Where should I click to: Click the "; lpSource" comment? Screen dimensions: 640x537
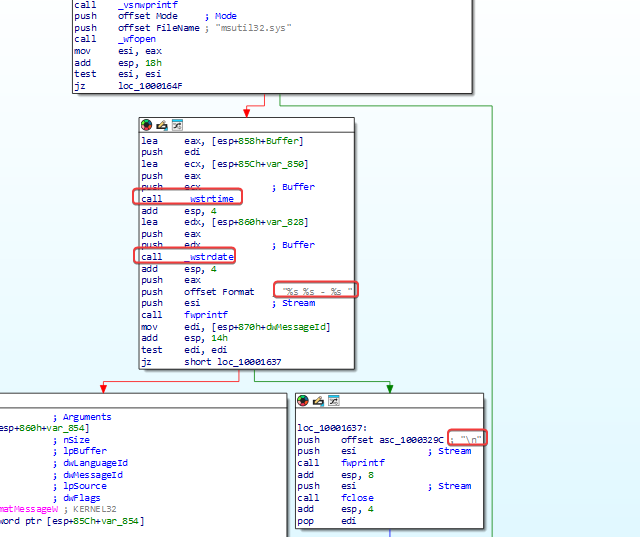point(80,486)
